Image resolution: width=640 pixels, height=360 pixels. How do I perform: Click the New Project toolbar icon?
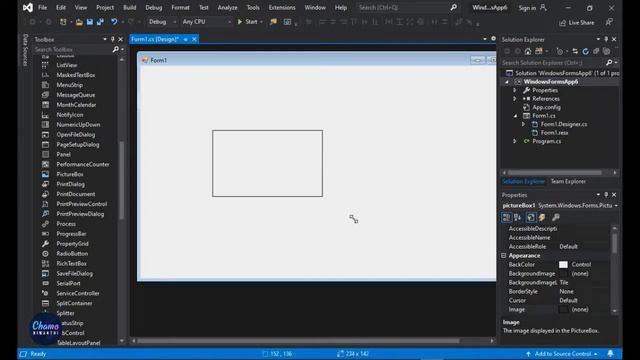[x=63, y=22]
